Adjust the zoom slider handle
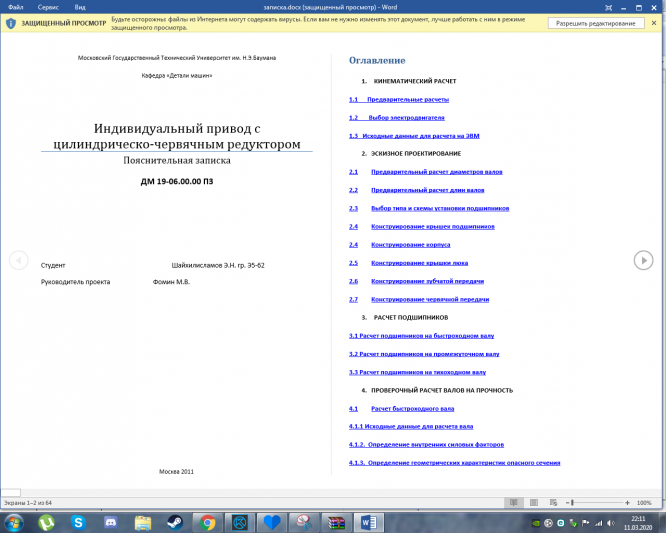The image size is (666, 533). (x=572, y=503)
